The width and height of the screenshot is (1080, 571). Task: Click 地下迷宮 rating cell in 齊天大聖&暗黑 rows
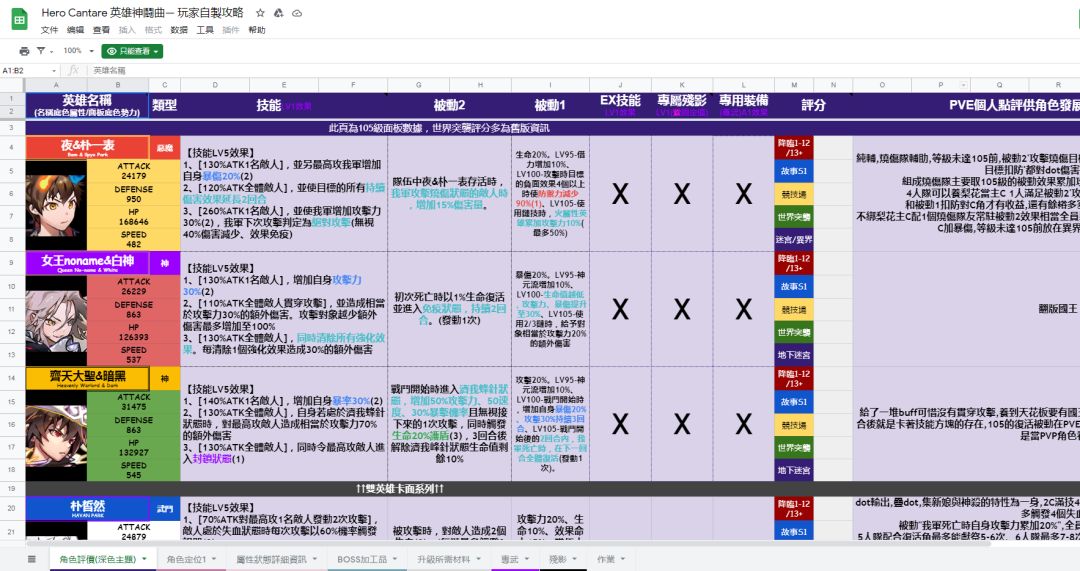pyautogui.click(x=794, y=470)
